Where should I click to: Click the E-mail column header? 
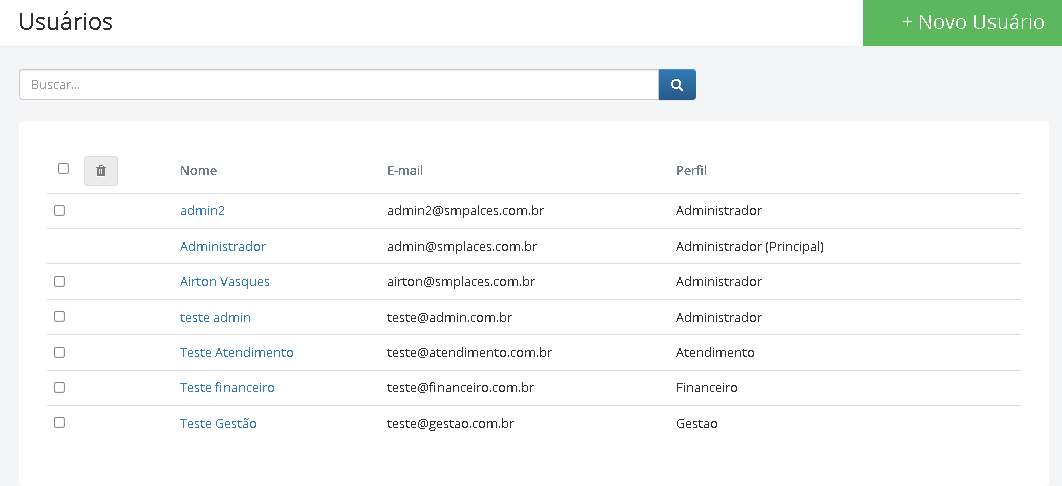pos(405,171)
